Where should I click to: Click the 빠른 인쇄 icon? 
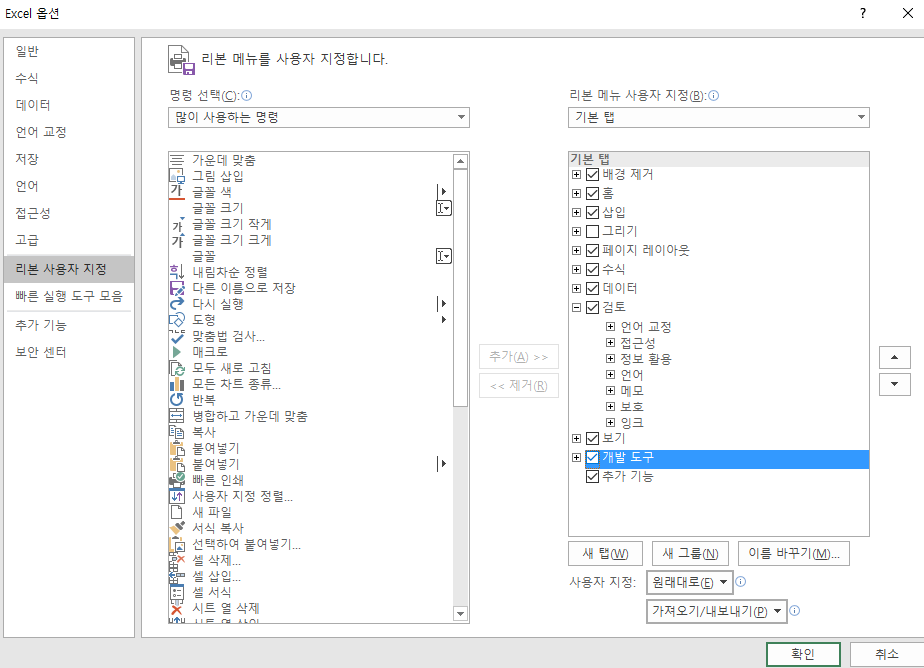pyautogui.click(x=177, y=480)
